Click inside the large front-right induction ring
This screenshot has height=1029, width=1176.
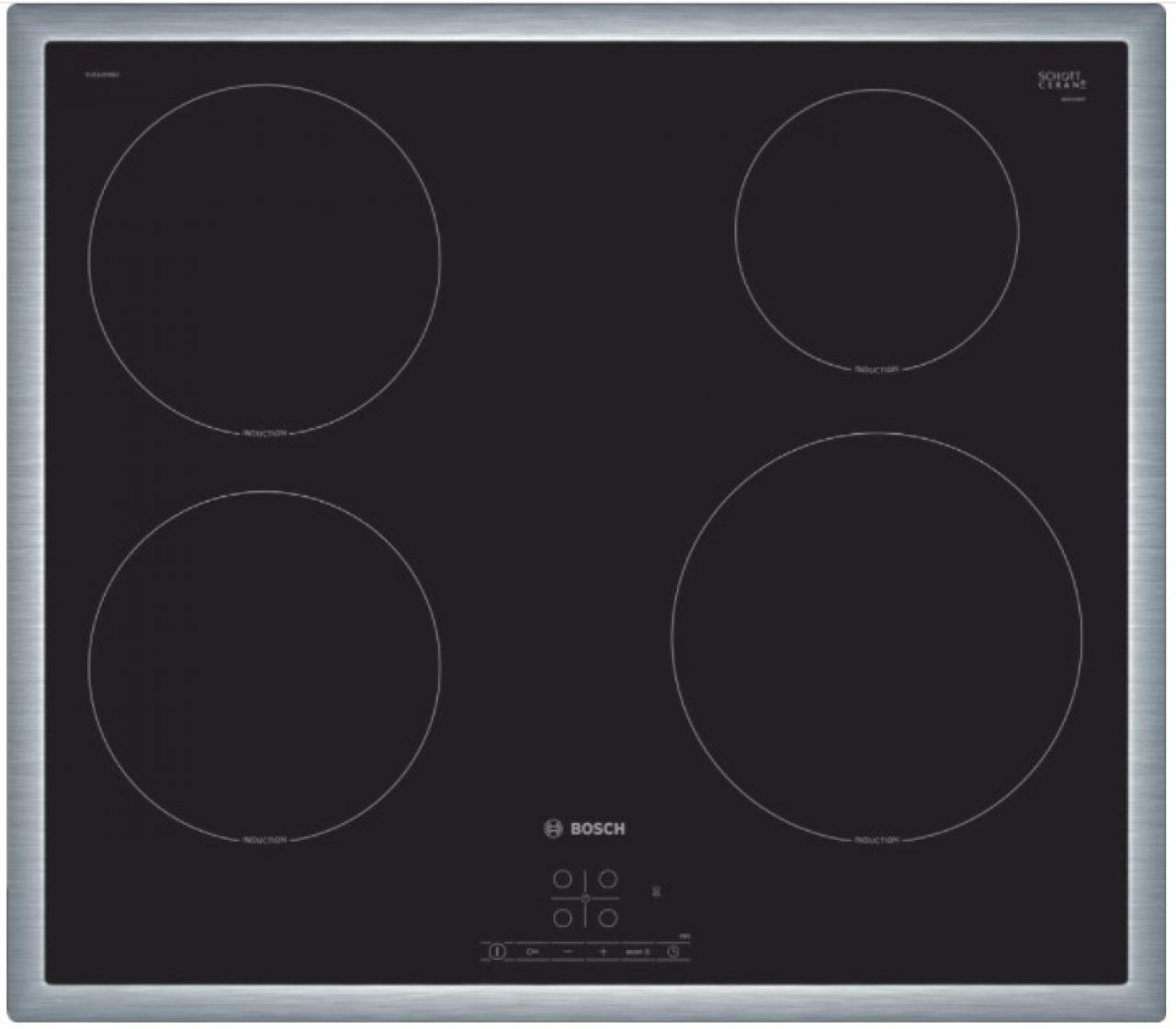[x=876, y=637]
